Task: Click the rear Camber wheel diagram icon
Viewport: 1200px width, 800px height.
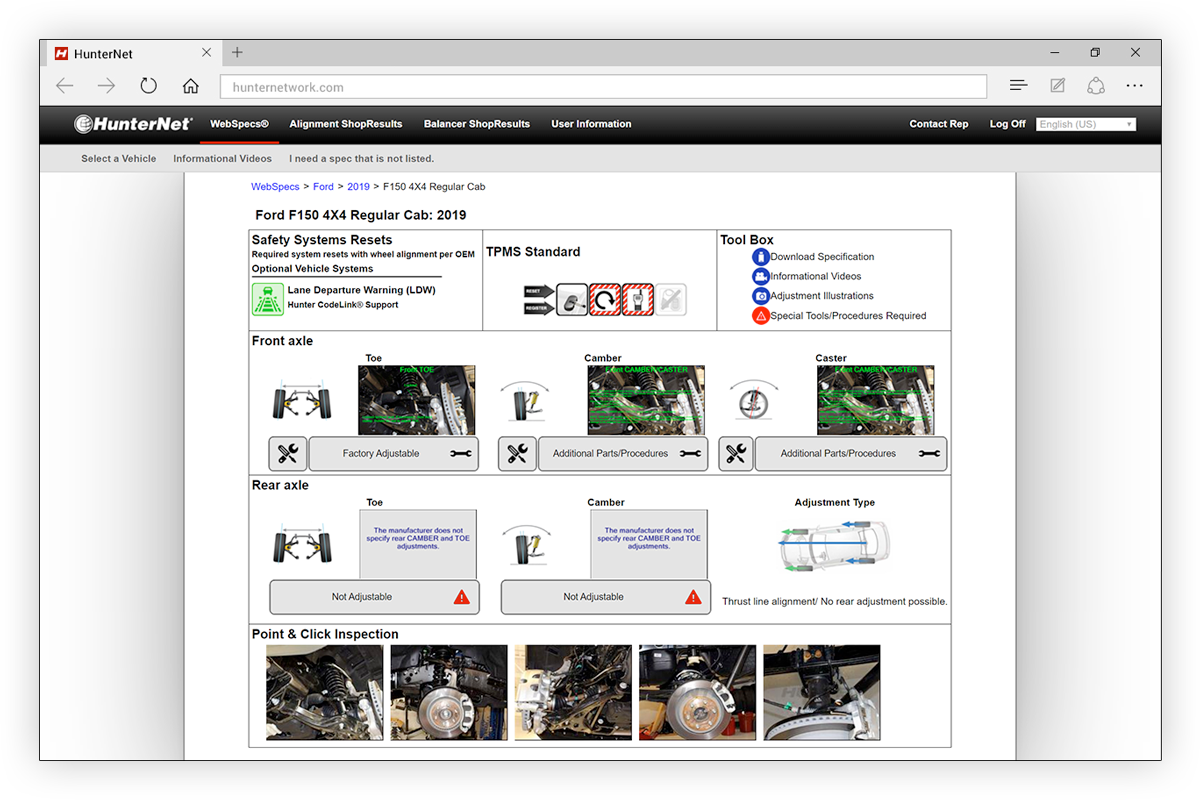Action: (527, 545)
